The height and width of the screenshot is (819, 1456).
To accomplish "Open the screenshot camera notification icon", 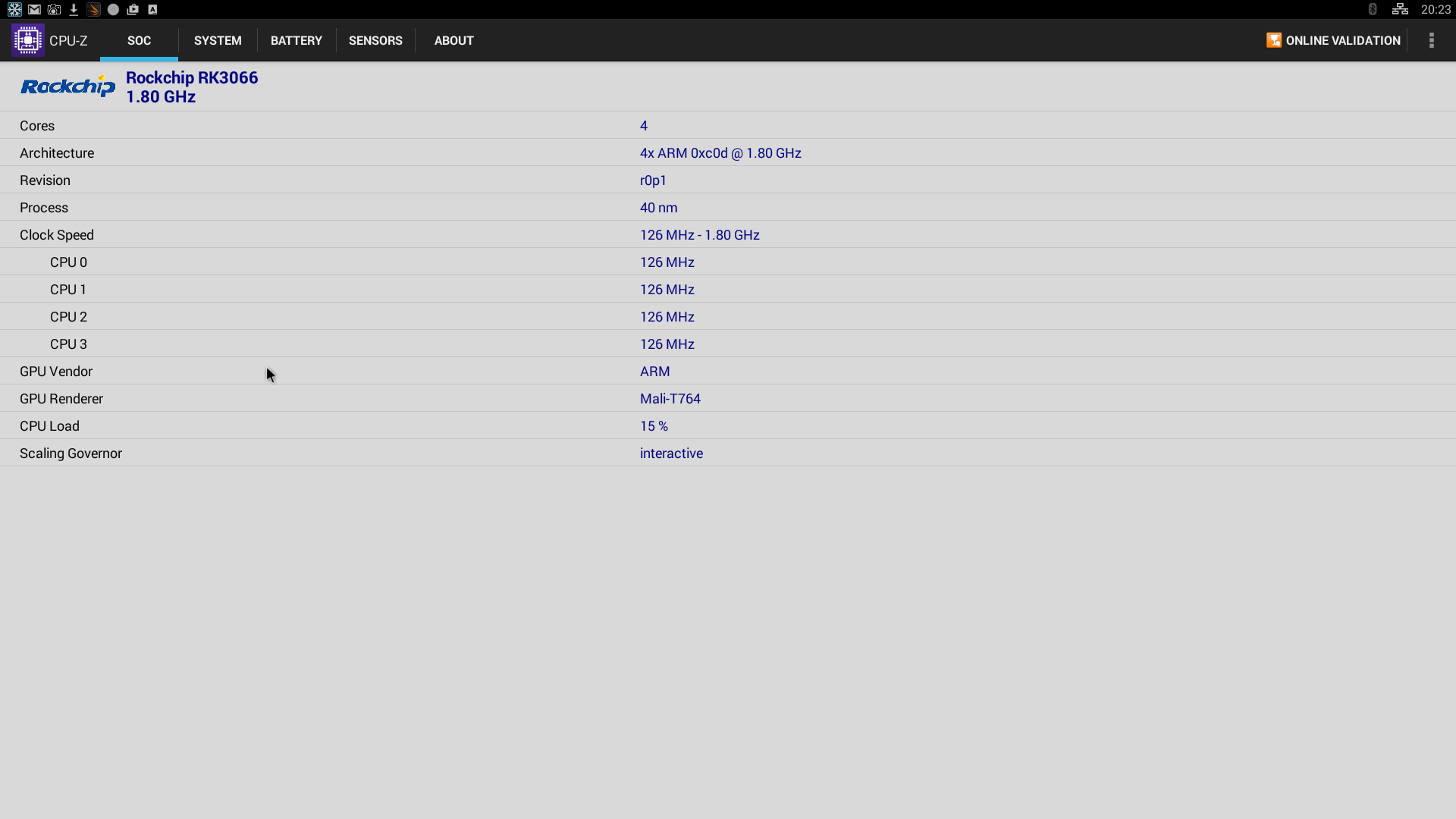I will pyautogui.click(x=54, y=9).
